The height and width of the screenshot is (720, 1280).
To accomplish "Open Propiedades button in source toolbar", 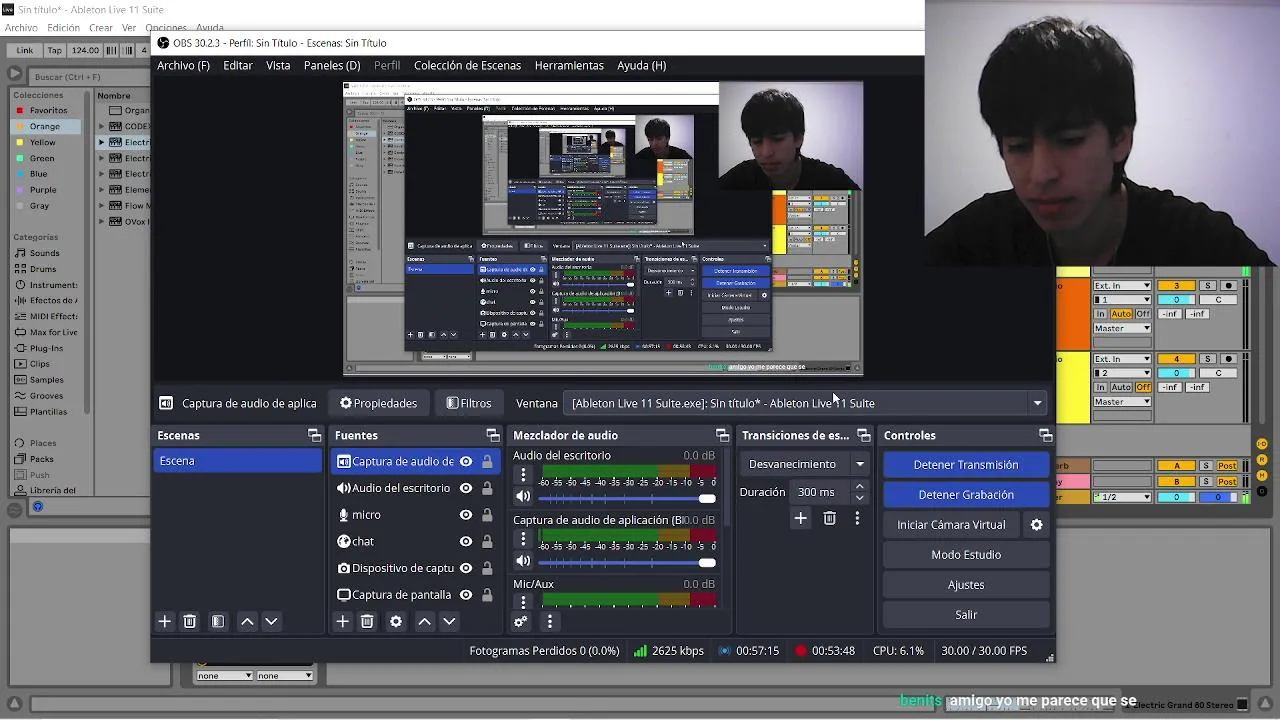I will click(x=378, y=403).
